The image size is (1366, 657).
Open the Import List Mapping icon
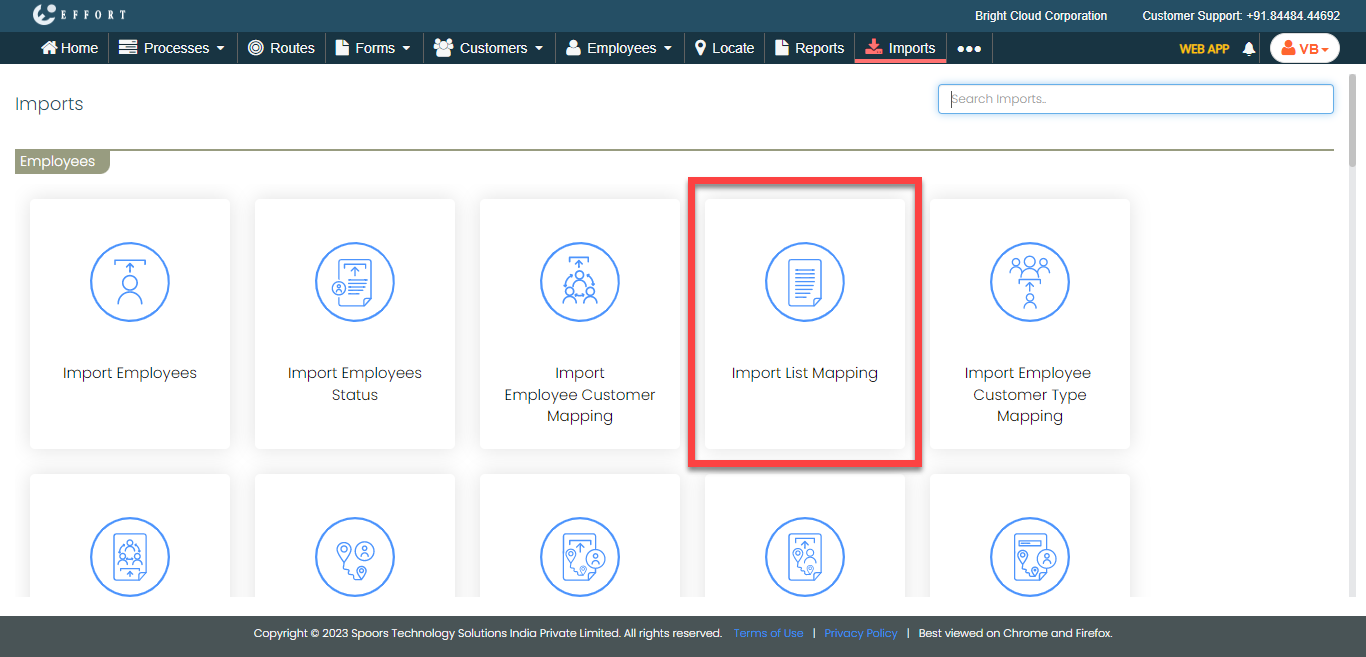click(805, 283)
